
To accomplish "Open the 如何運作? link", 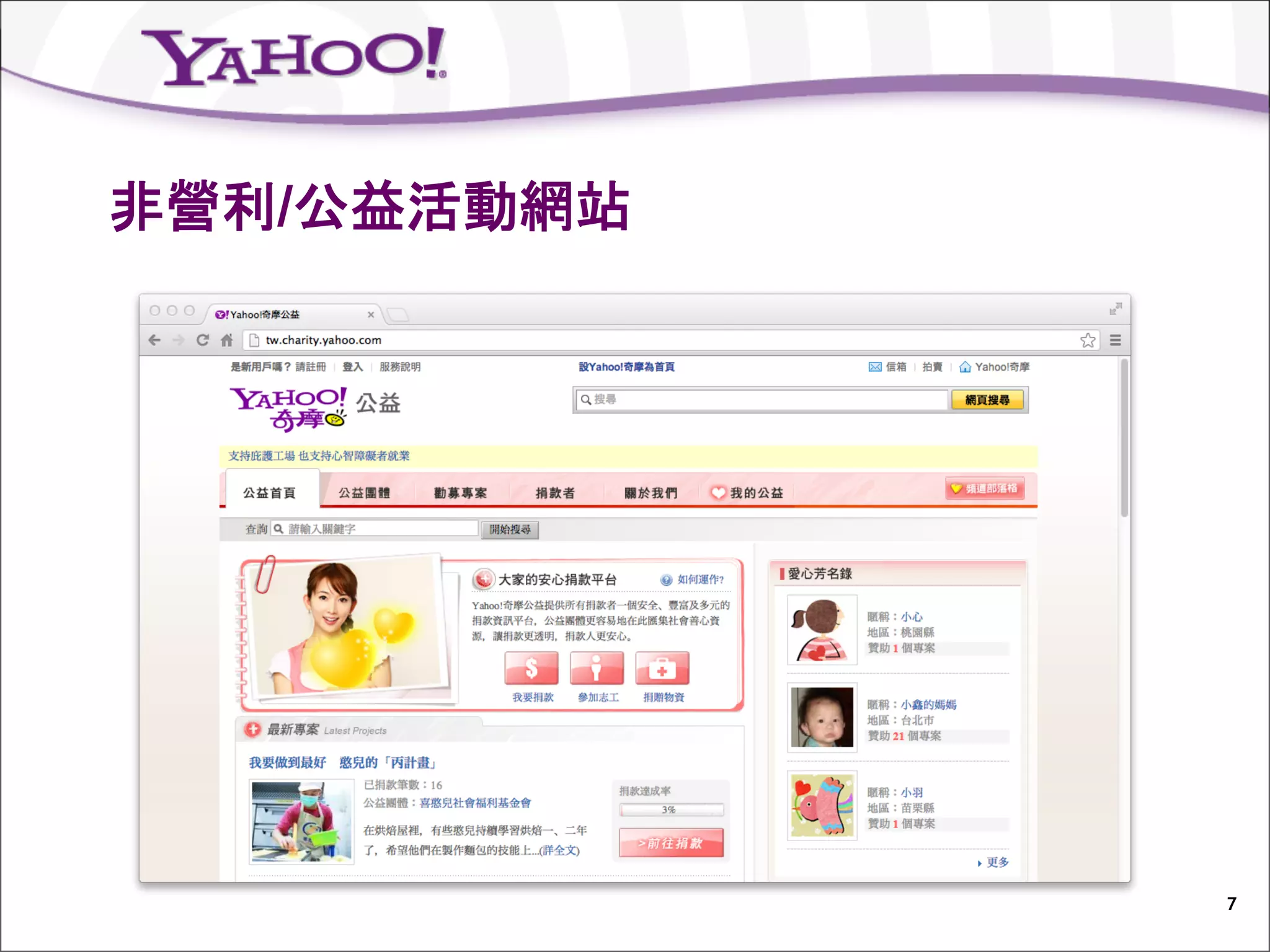I will click(x=701, y=580).
